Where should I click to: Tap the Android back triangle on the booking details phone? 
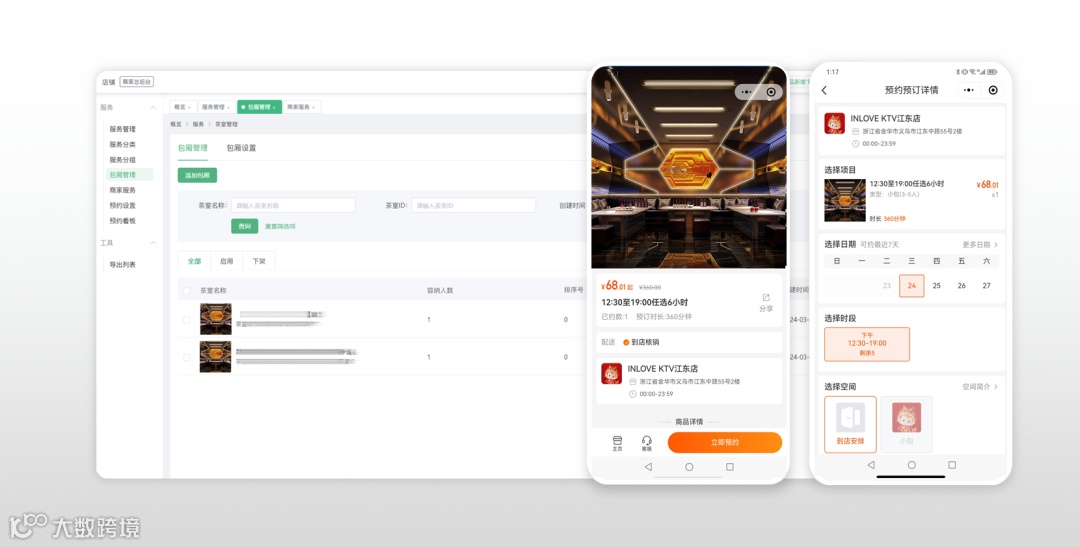[871, 465]
